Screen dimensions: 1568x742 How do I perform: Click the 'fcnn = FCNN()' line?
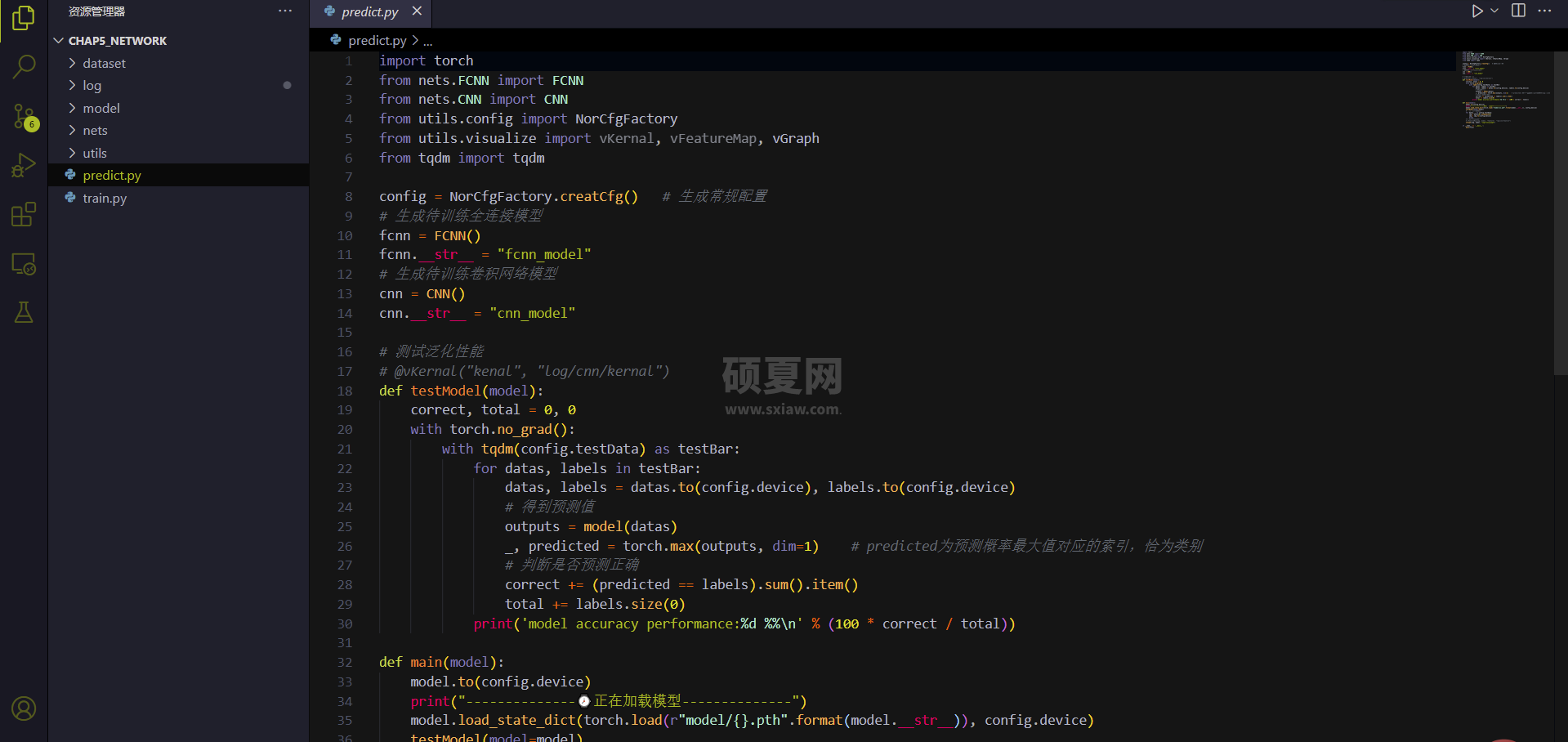tap(430, 235)
